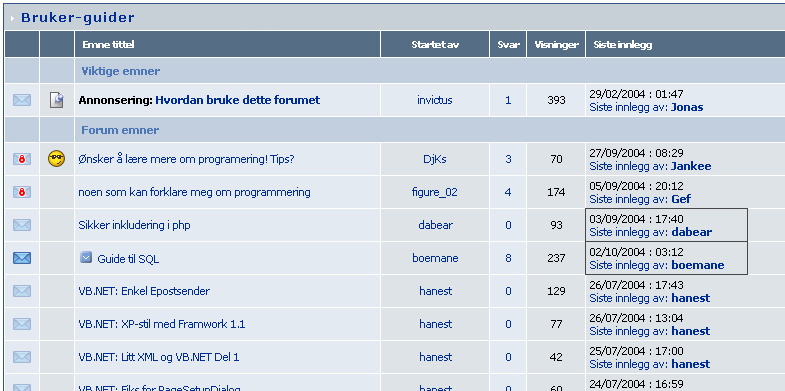Click view count 393
This screenshot has height=391, width=785.
click(x=556, y=100)
